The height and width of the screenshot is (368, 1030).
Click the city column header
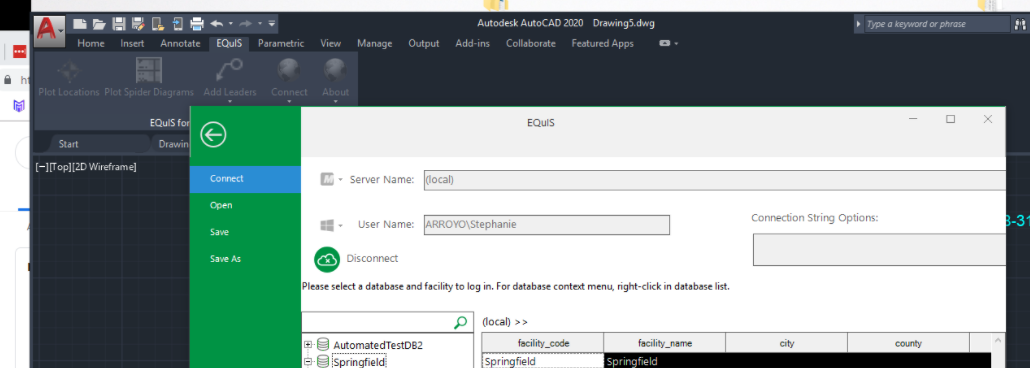[786, 343]
